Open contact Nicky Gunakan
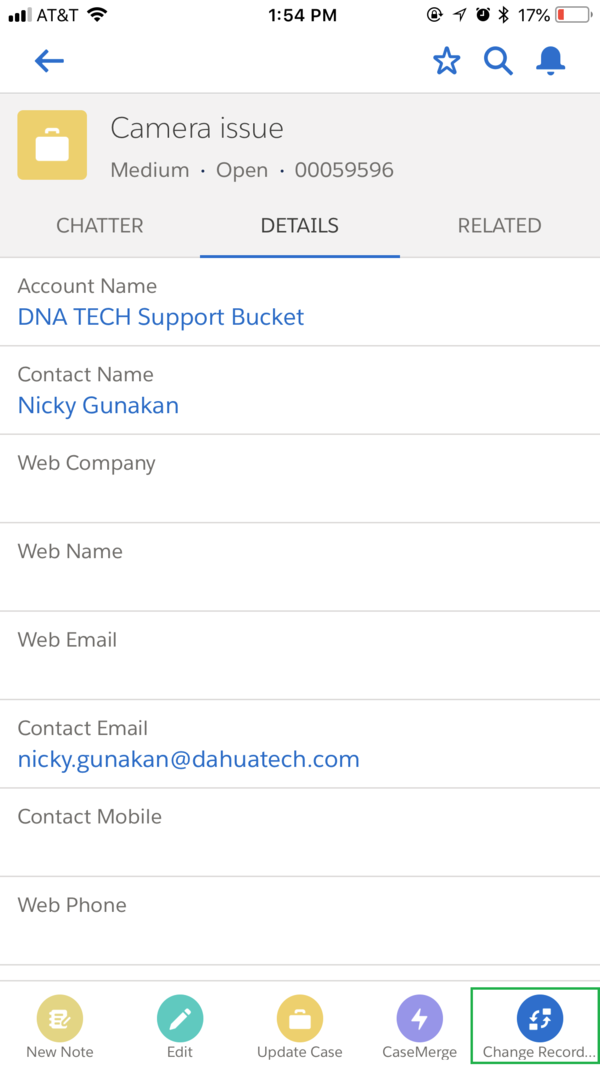 pyautogui.click(x=98, y=406)
